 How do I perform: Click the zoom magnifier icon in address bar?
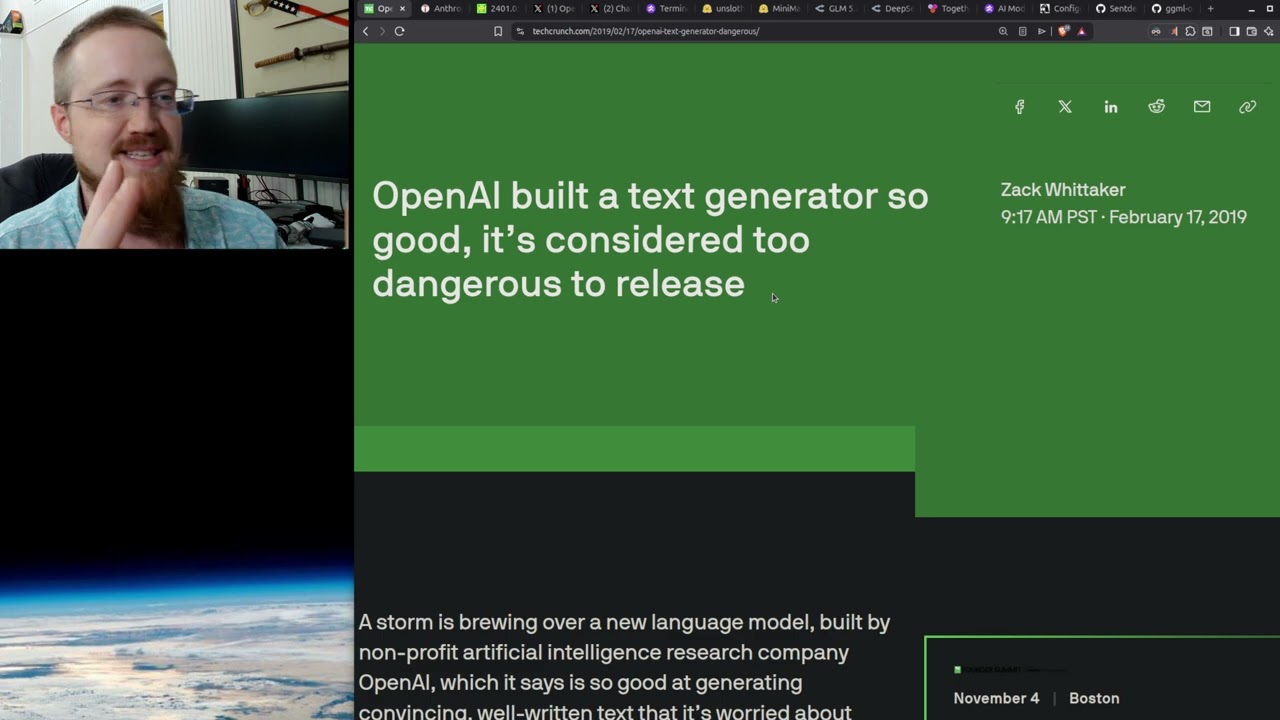coord(1003,31)
